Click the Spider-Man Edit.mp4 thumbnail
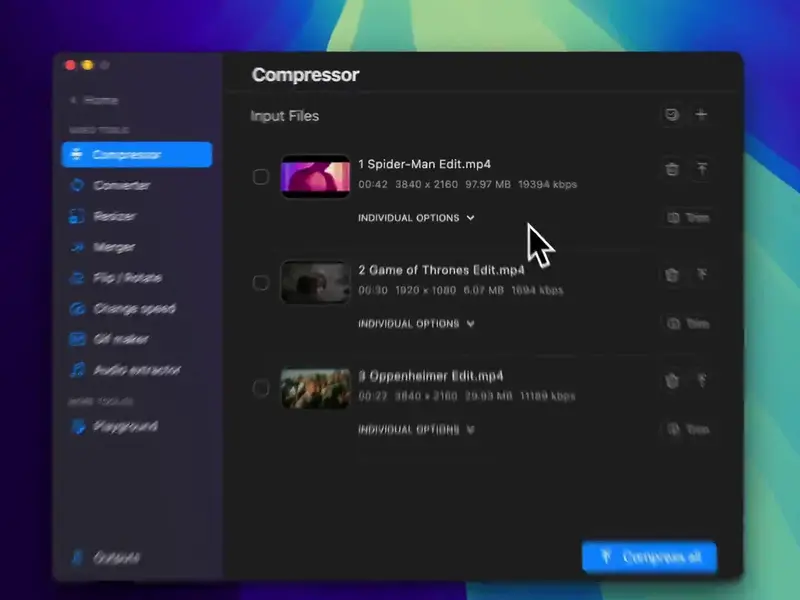This screenshot has width=800, height=600. (316, 177)
